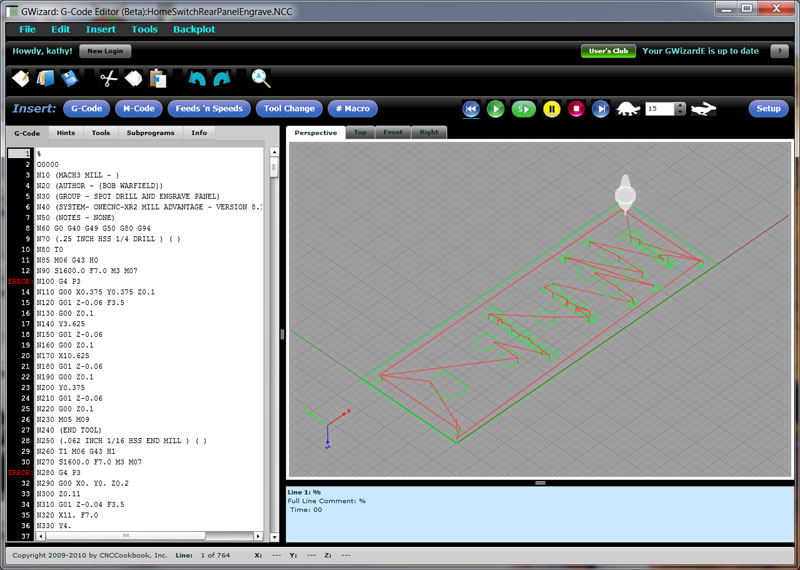800x570 pixels.
Task: Save using the floppy disk icon
Action: click(70, 77)
